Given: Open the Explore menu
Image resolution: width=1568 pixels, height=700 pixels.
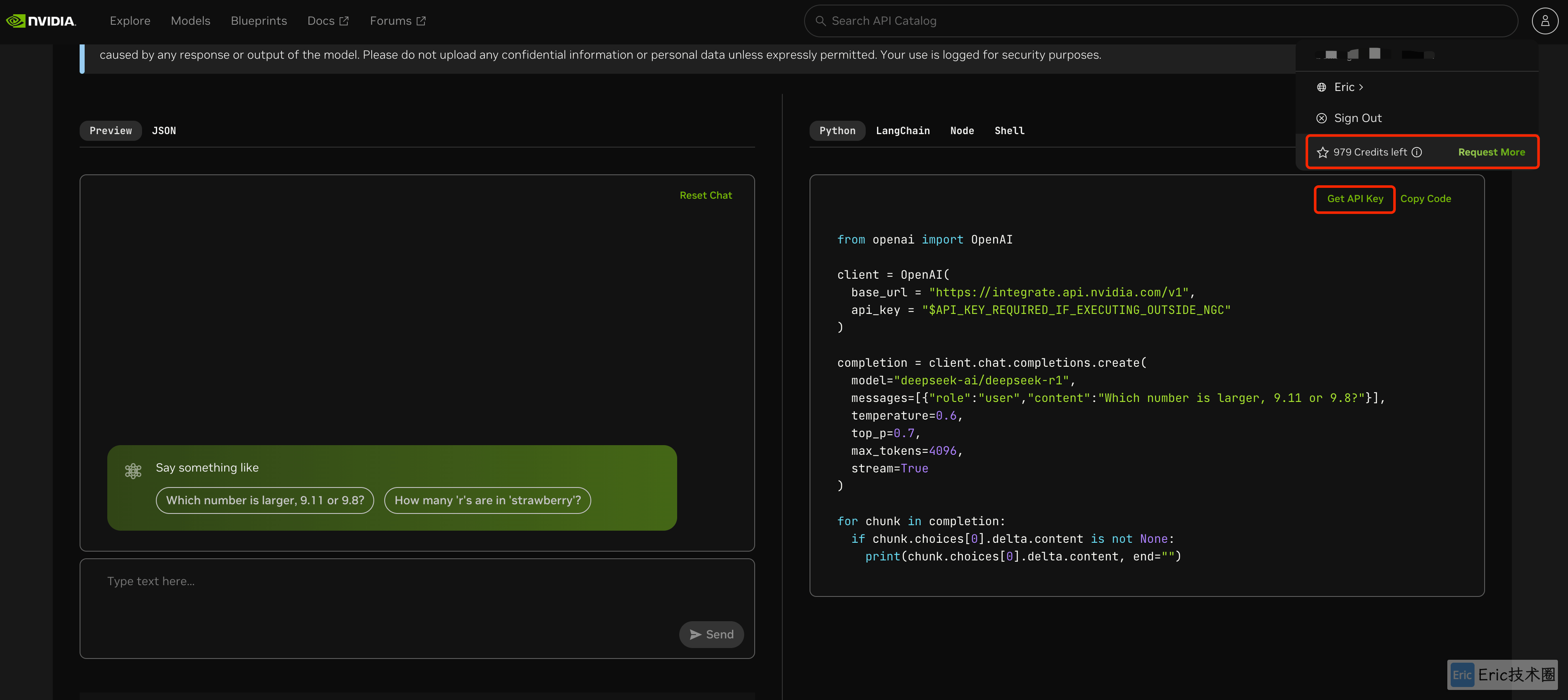Looking at the screenshot, I should pyautogui.click(x=129, y=21).
